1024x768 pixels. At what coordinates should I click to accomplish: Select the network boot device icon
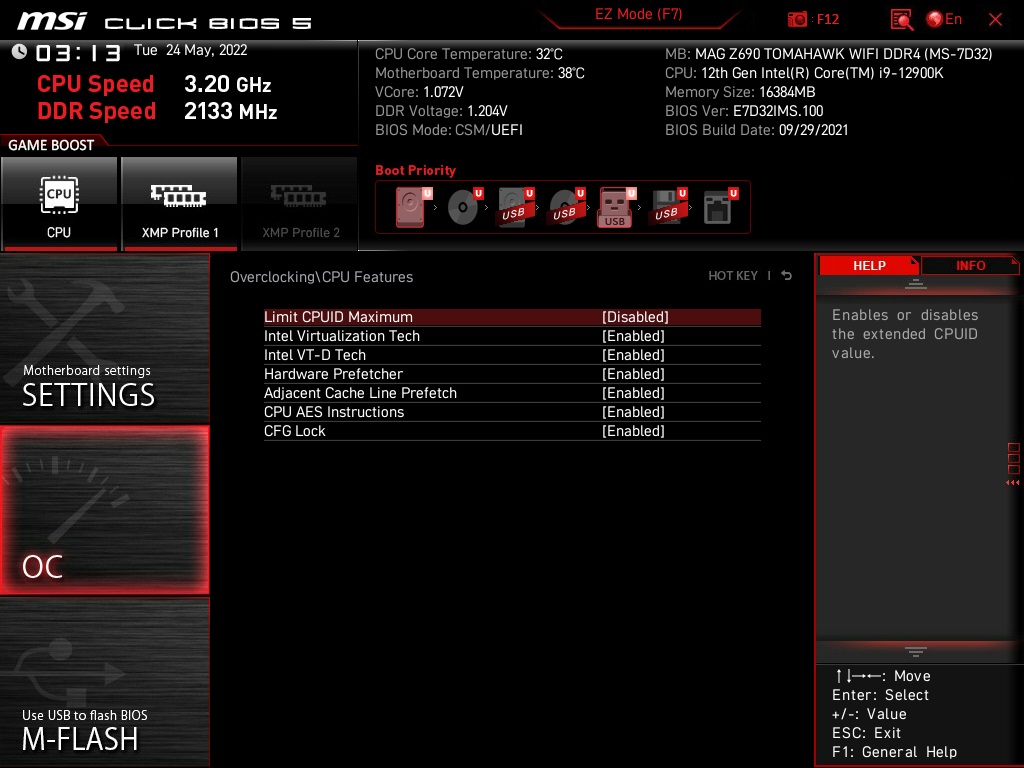(720, 207)
